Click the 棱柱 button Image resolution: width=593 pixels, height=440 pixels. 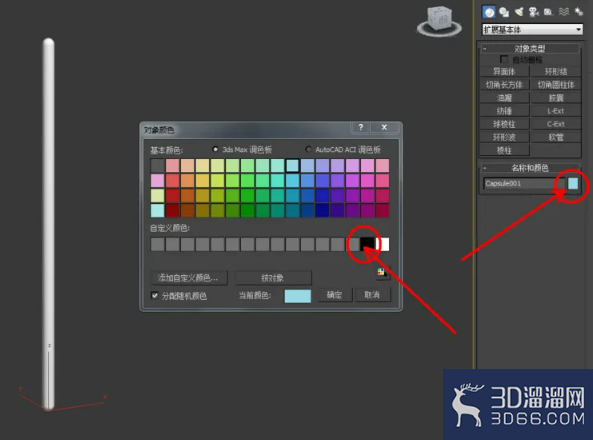[504, 150]
